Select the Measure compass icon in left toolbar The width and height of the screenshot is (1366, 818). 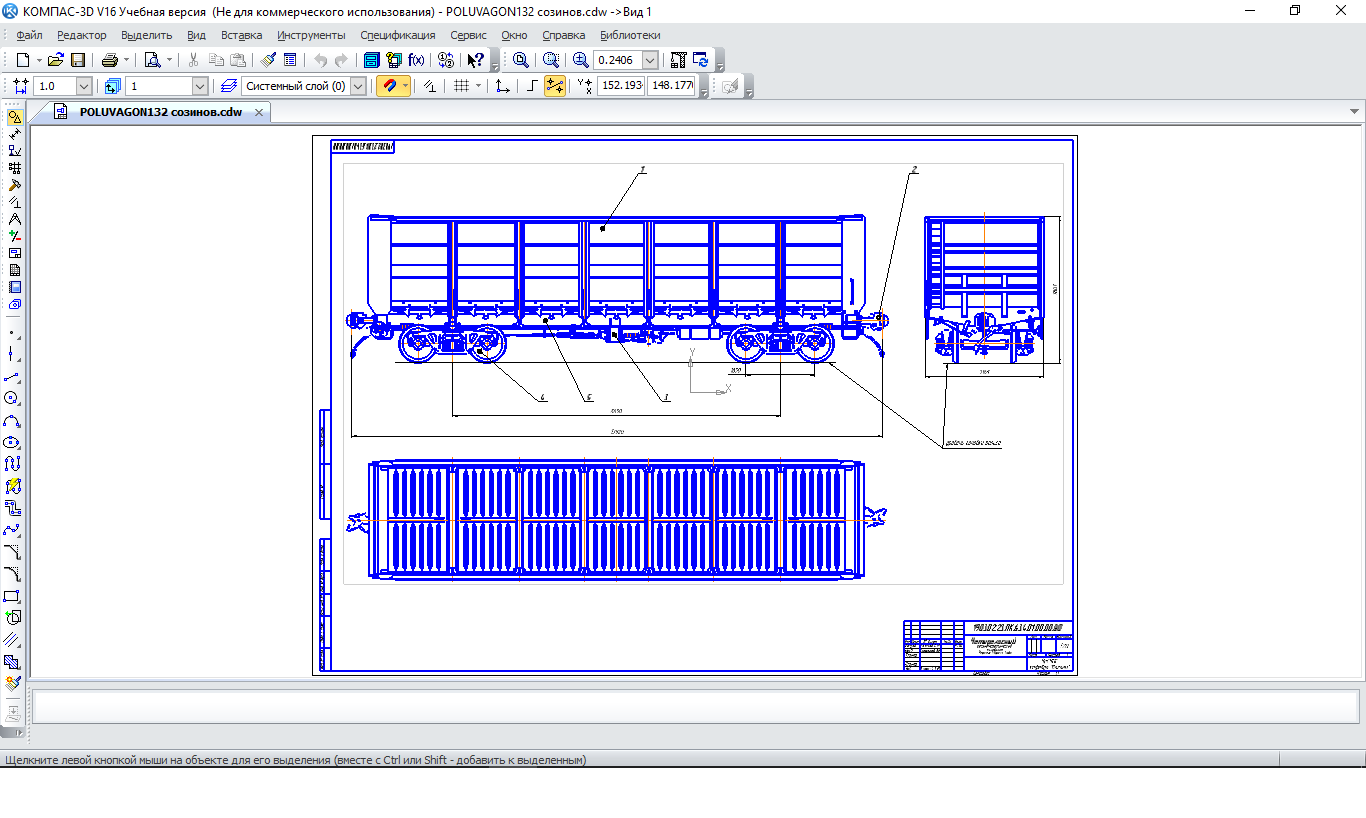click(14, 219)
